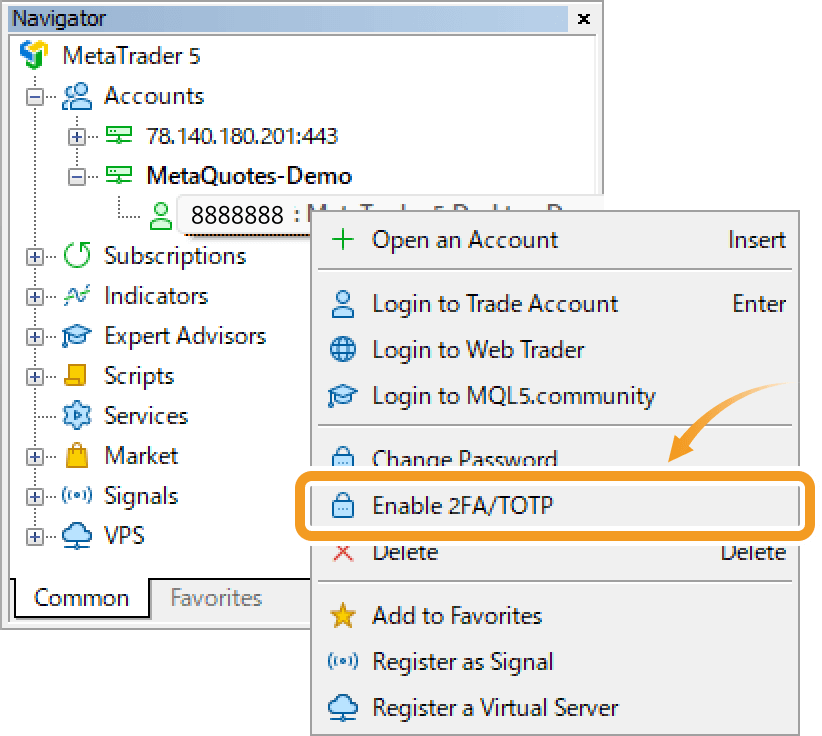Click the red X icon beside Delete

pyautogui.click(x=343, y=553)
